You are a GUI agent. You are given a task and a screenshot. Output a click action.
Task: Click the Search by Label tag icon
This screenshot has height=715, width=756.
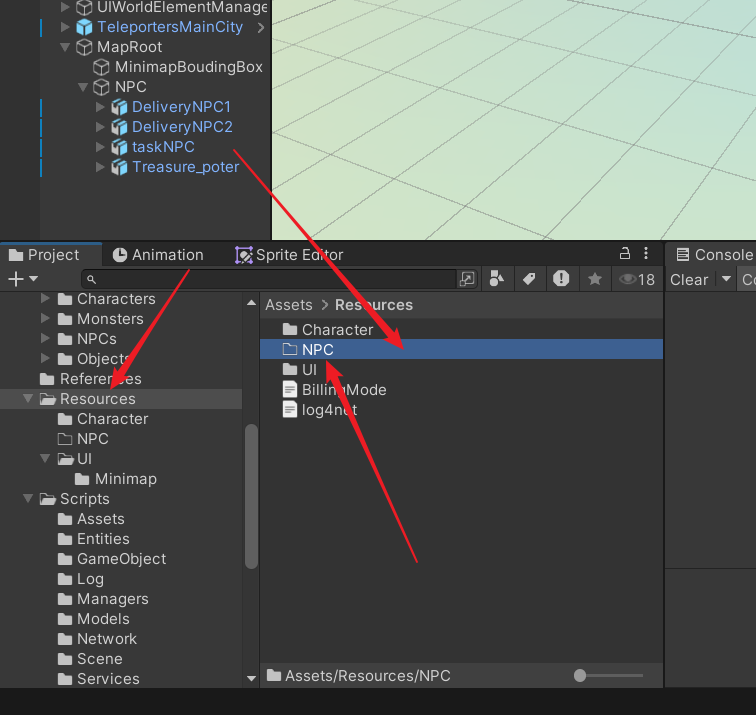coord(529,279)
